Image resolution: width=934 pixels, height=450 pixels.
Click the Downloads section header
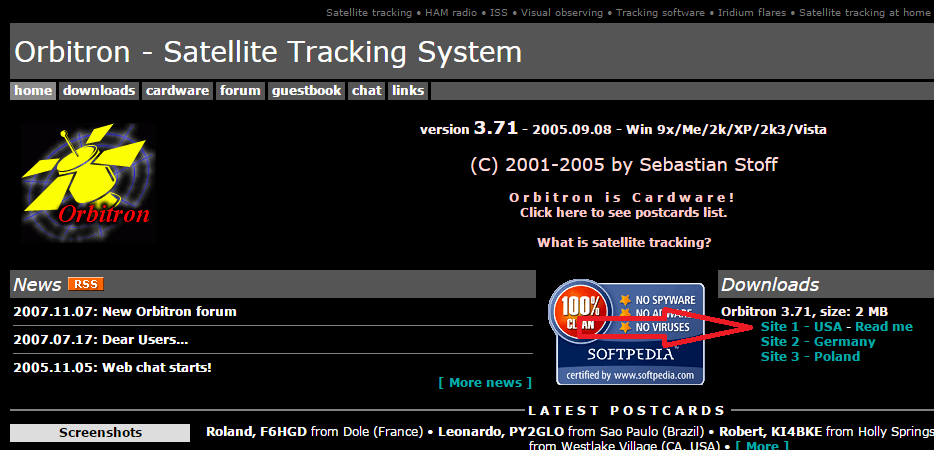point(826,284)
